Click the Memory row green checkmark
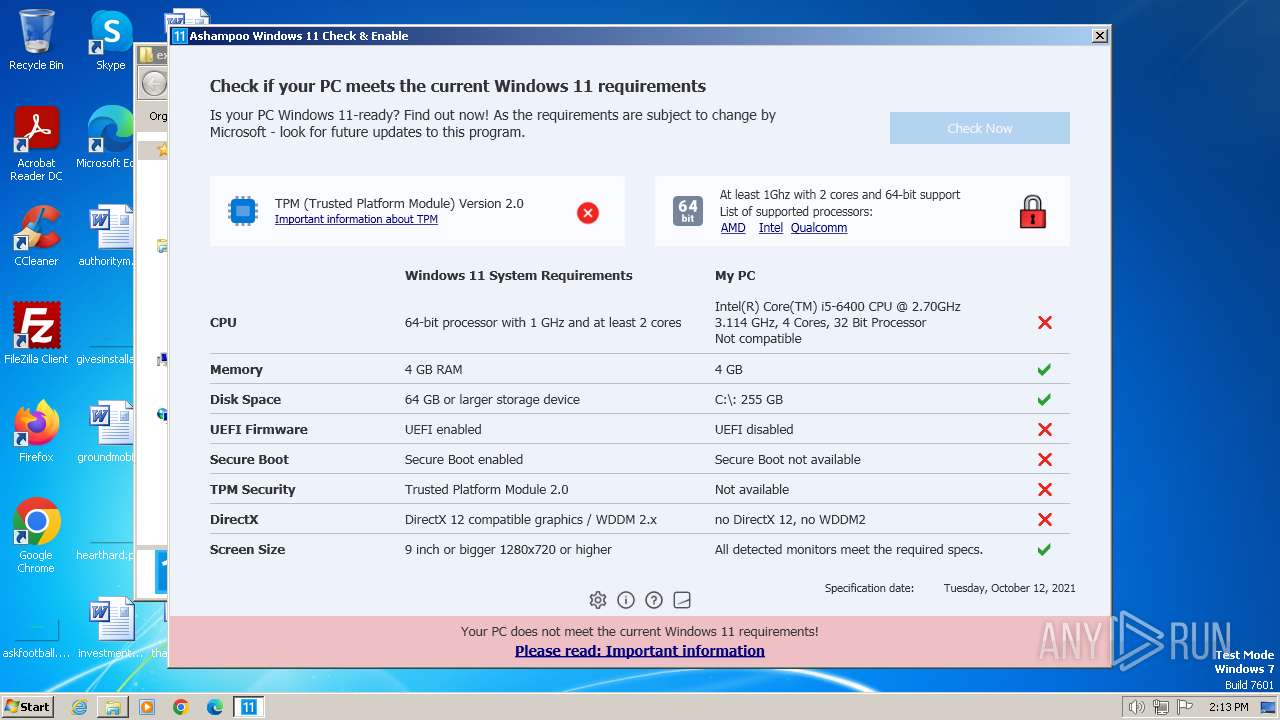This screenshot has height=720, width=1280. 1044,369
